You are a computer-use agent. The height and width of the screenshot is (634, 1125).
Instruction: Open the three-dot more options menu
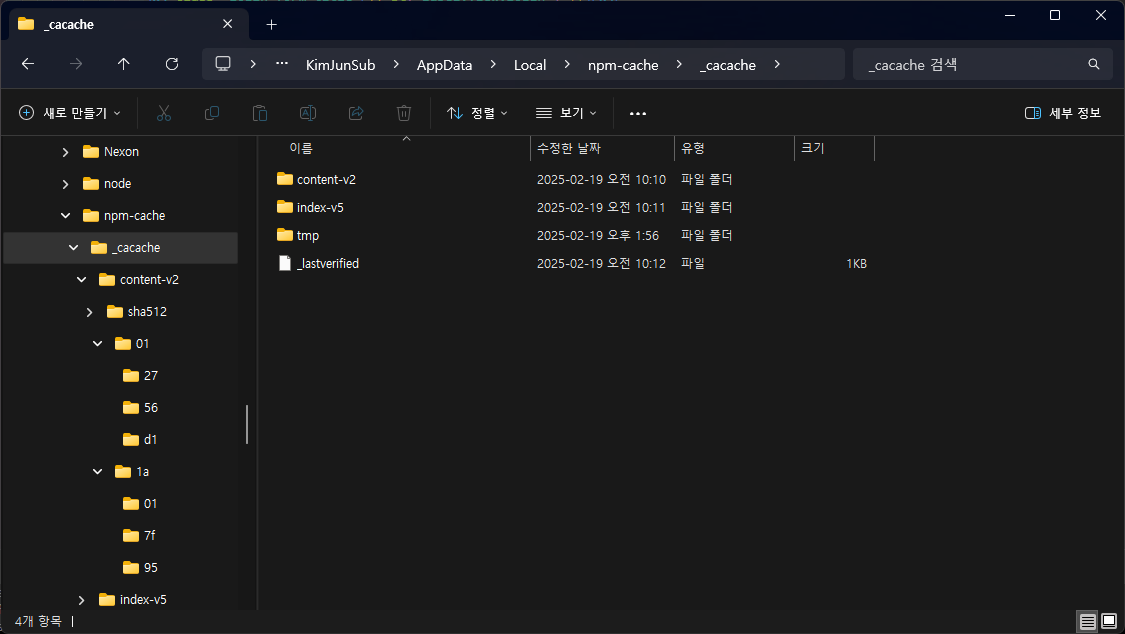[x=637, y=113]
